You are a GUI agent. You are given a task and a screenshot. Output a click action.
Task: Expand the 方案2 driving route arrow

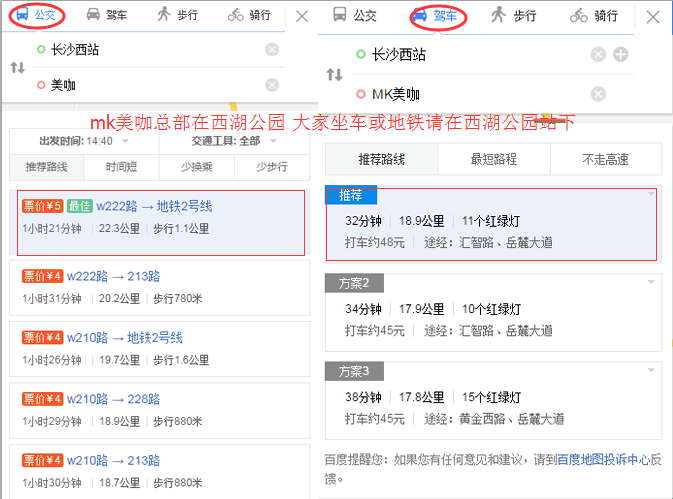(651, 282)
